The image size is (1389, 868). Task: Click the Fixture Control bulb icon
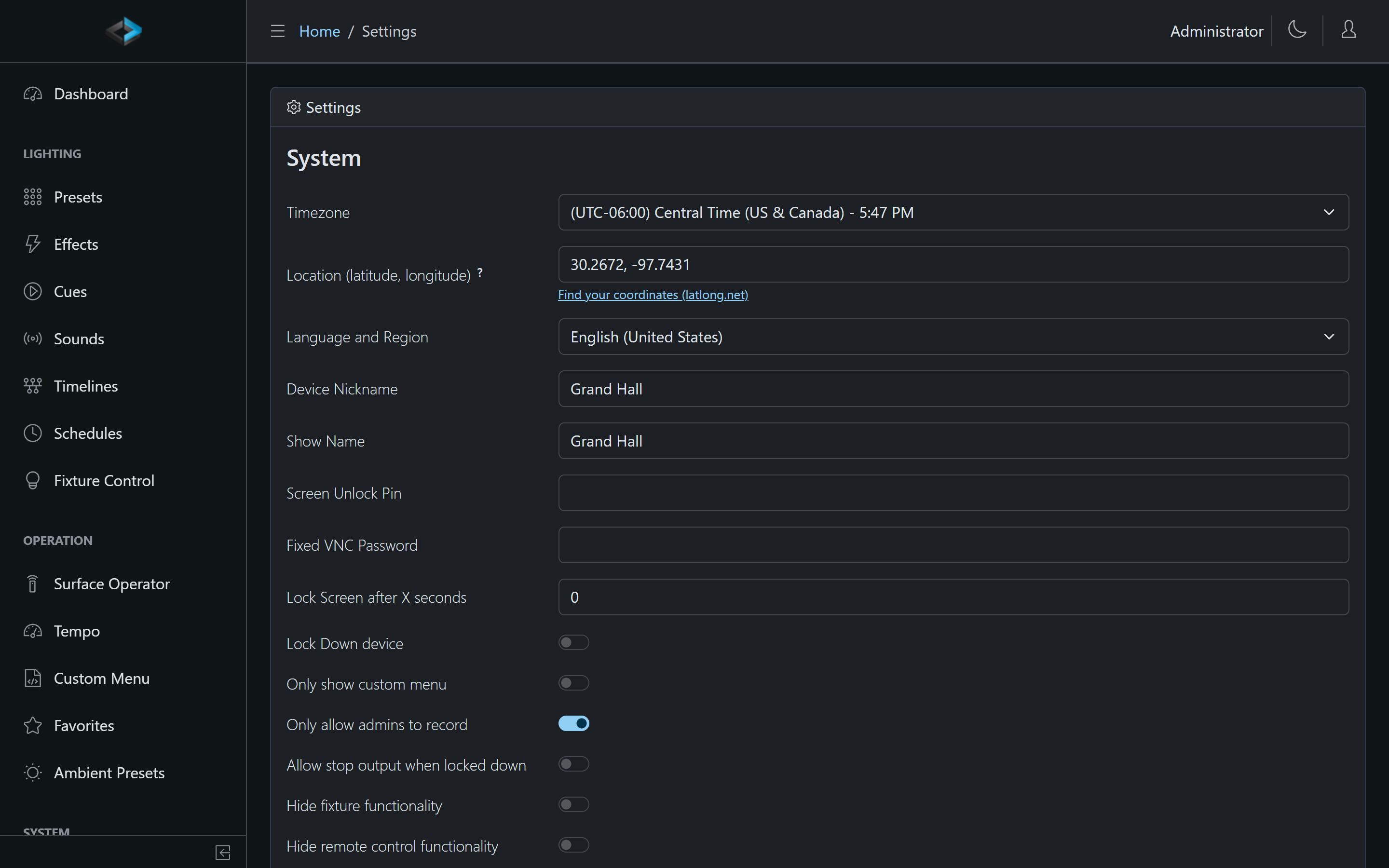33,480
